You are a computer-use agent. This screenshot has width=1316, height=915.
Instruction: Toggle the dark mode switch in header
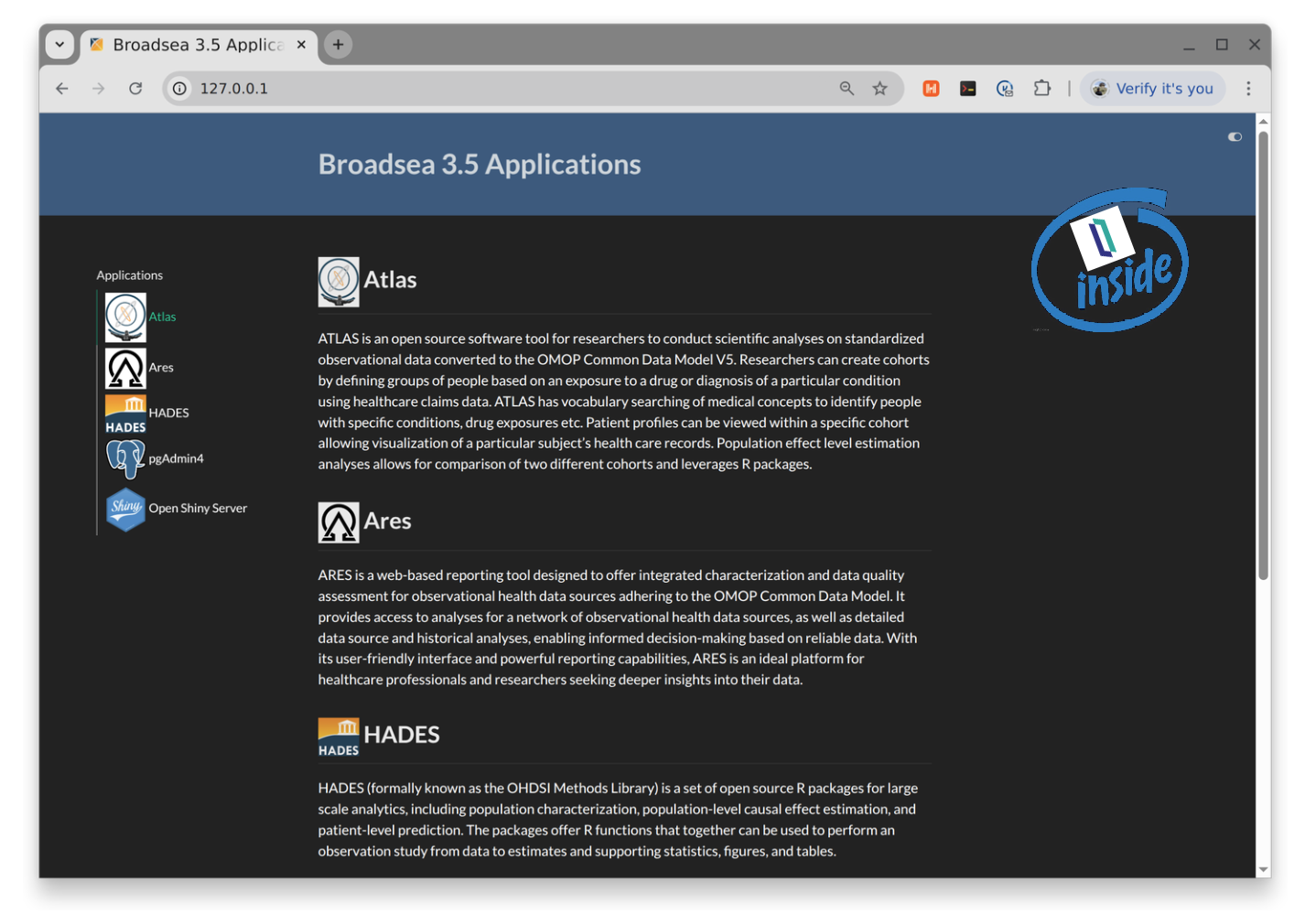(1235, 137)
